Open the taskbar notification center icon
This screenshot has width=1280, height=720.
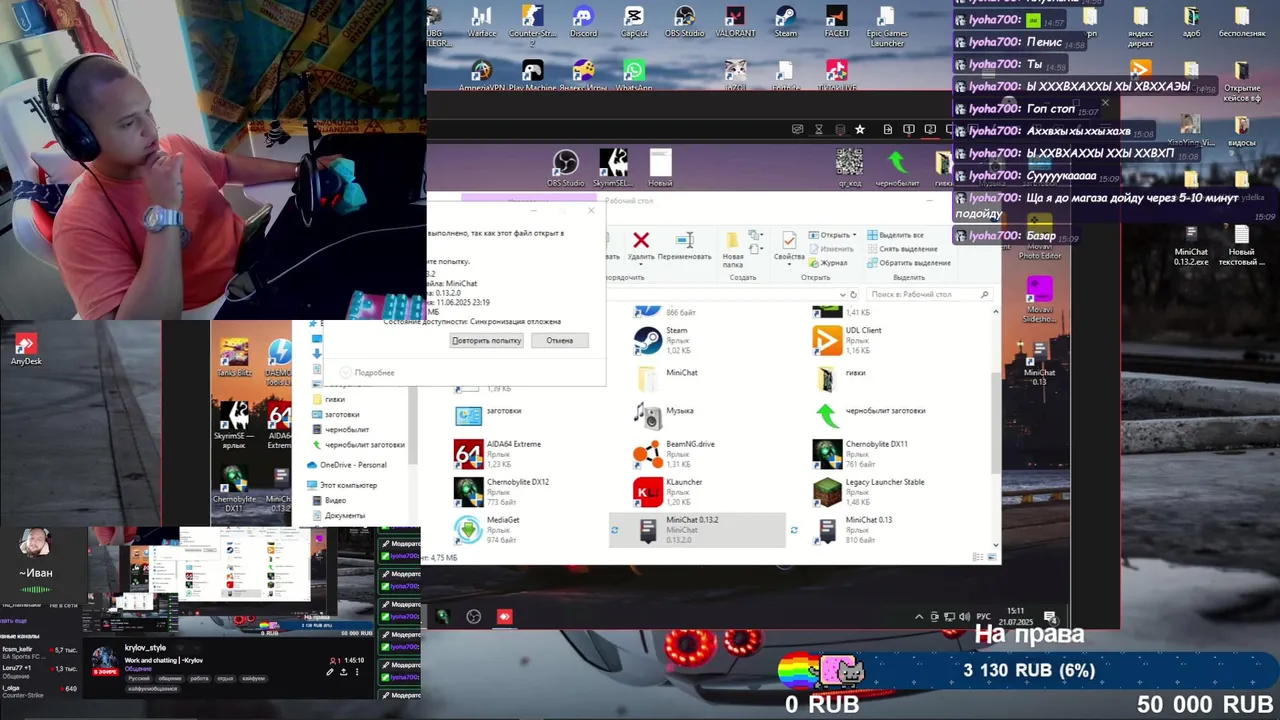pyautogui.click(x=1050, y=617)
